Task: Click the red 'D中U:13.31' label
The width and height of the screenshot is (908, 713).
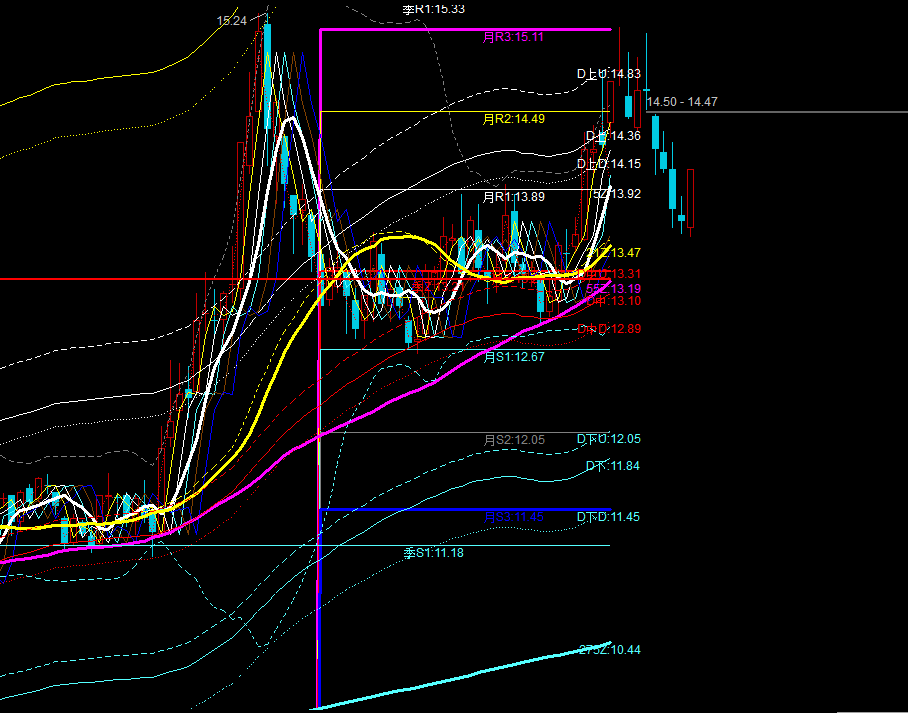Action: pyautogui.click(x=609, y=274)
